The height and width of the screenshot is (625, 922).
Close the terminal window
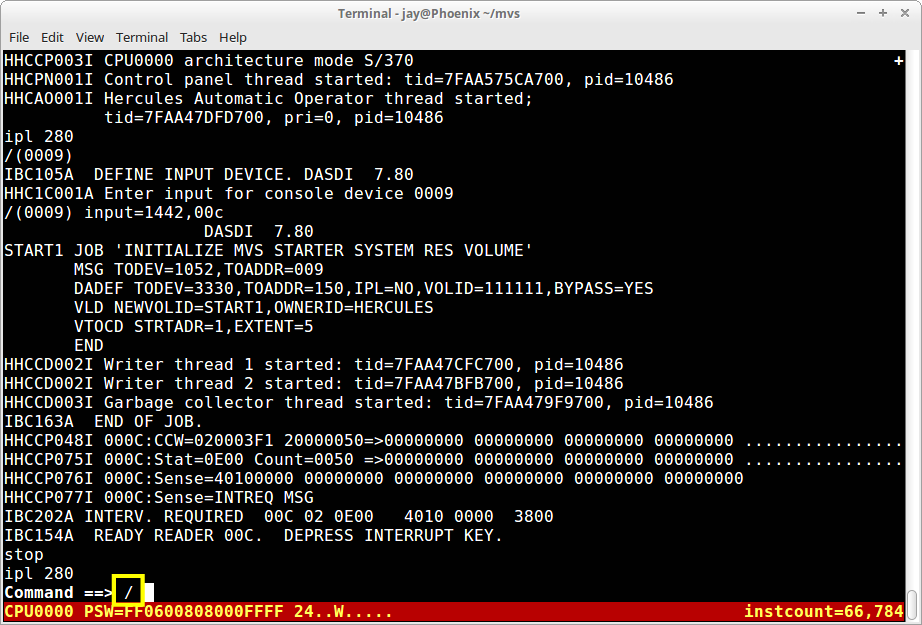point(905,13)
